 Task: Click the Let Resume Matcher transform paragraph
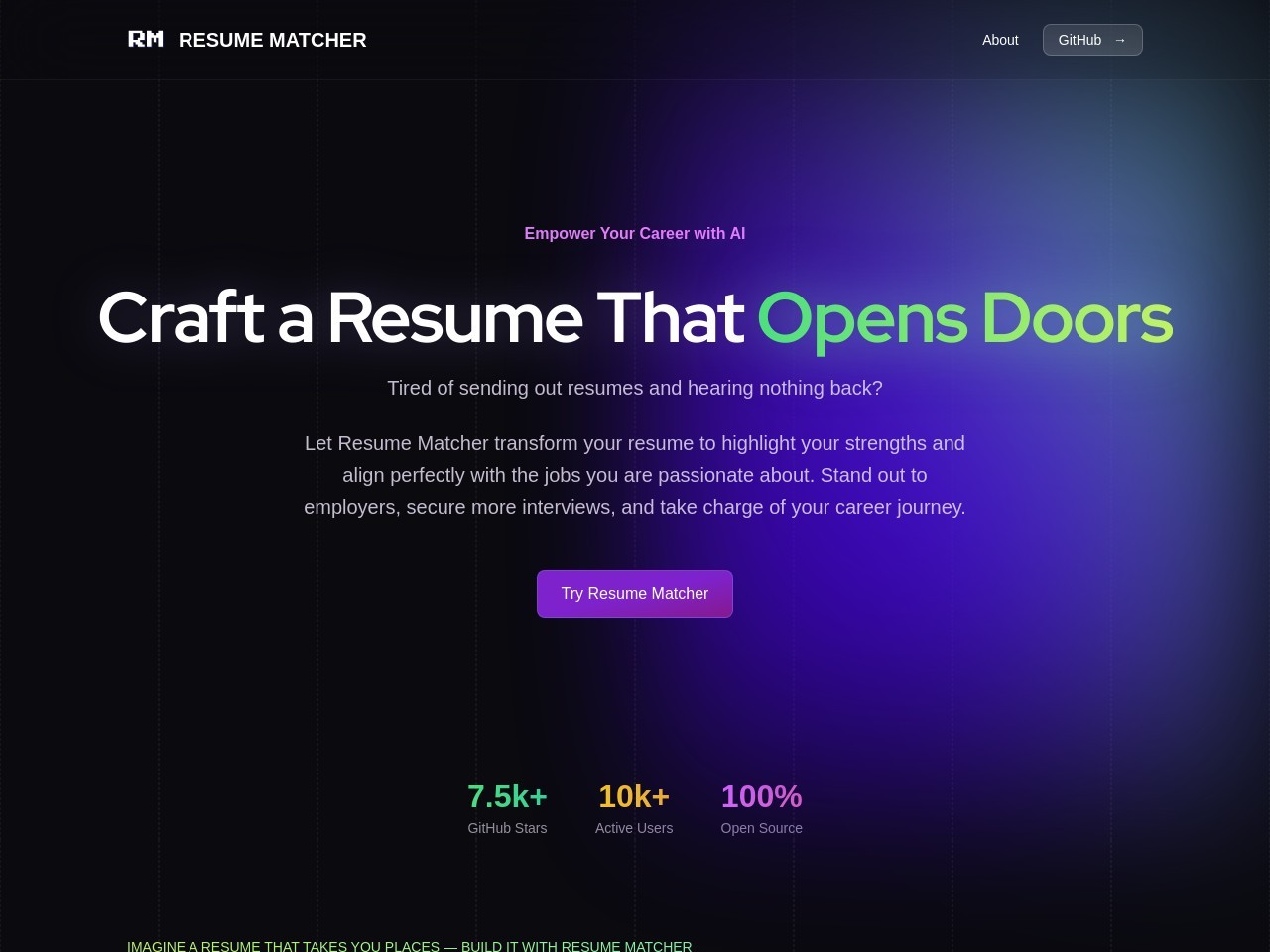[635, 475]
